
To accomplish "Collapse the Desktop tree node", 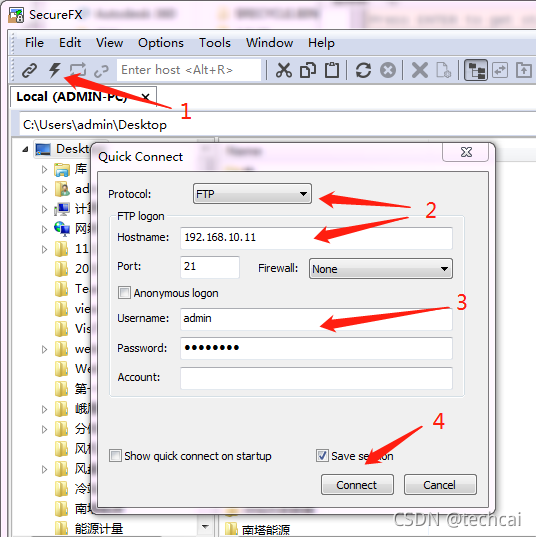I will coord(25,149).
